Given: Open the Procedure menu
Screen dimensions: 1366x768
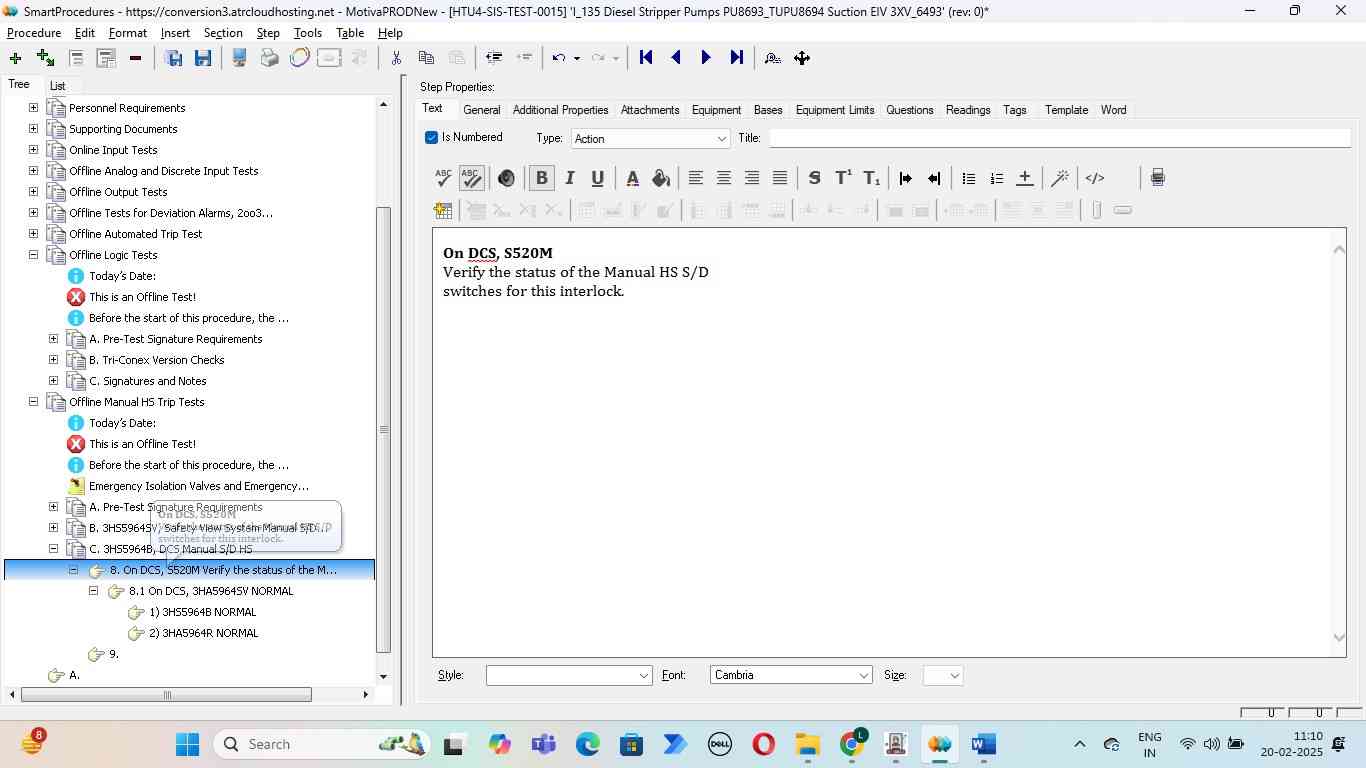Looking at the screenshot, I should (34, 33).
